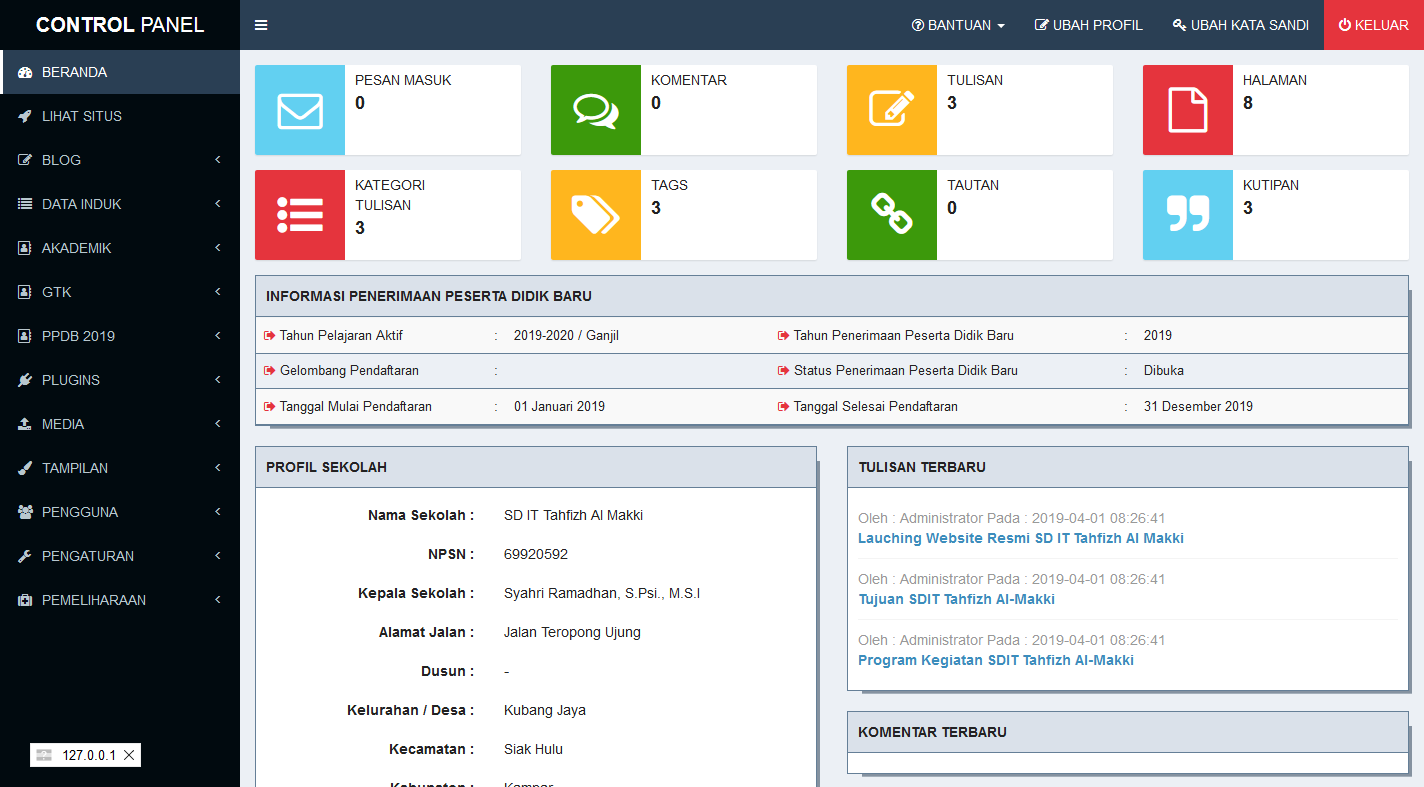The height and width of the screenshot is (787, 1424).
Task: Open the Bantuan dropdown menu
Action: tap(958, 25)
